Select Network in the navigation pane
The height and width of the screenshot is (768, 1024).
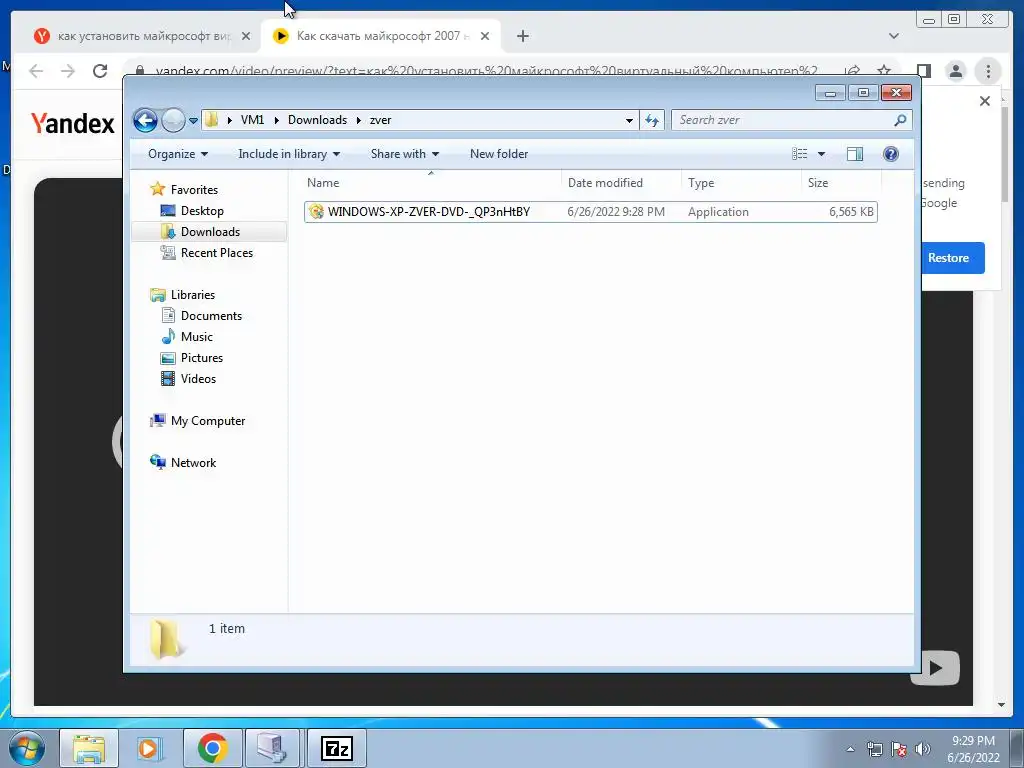coord(193,462)
